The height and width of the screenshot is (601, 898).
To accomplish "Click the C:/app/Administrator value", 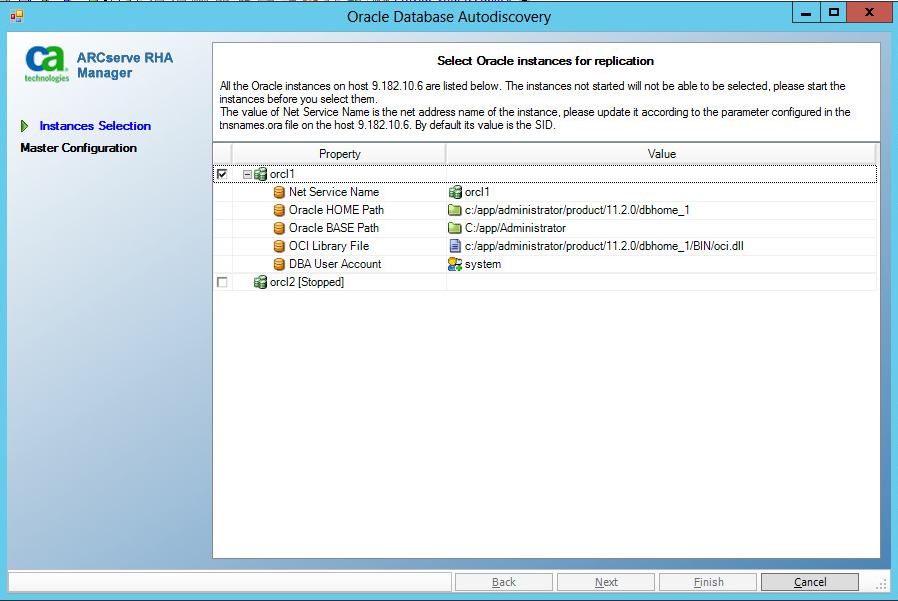I will [515, 228].
